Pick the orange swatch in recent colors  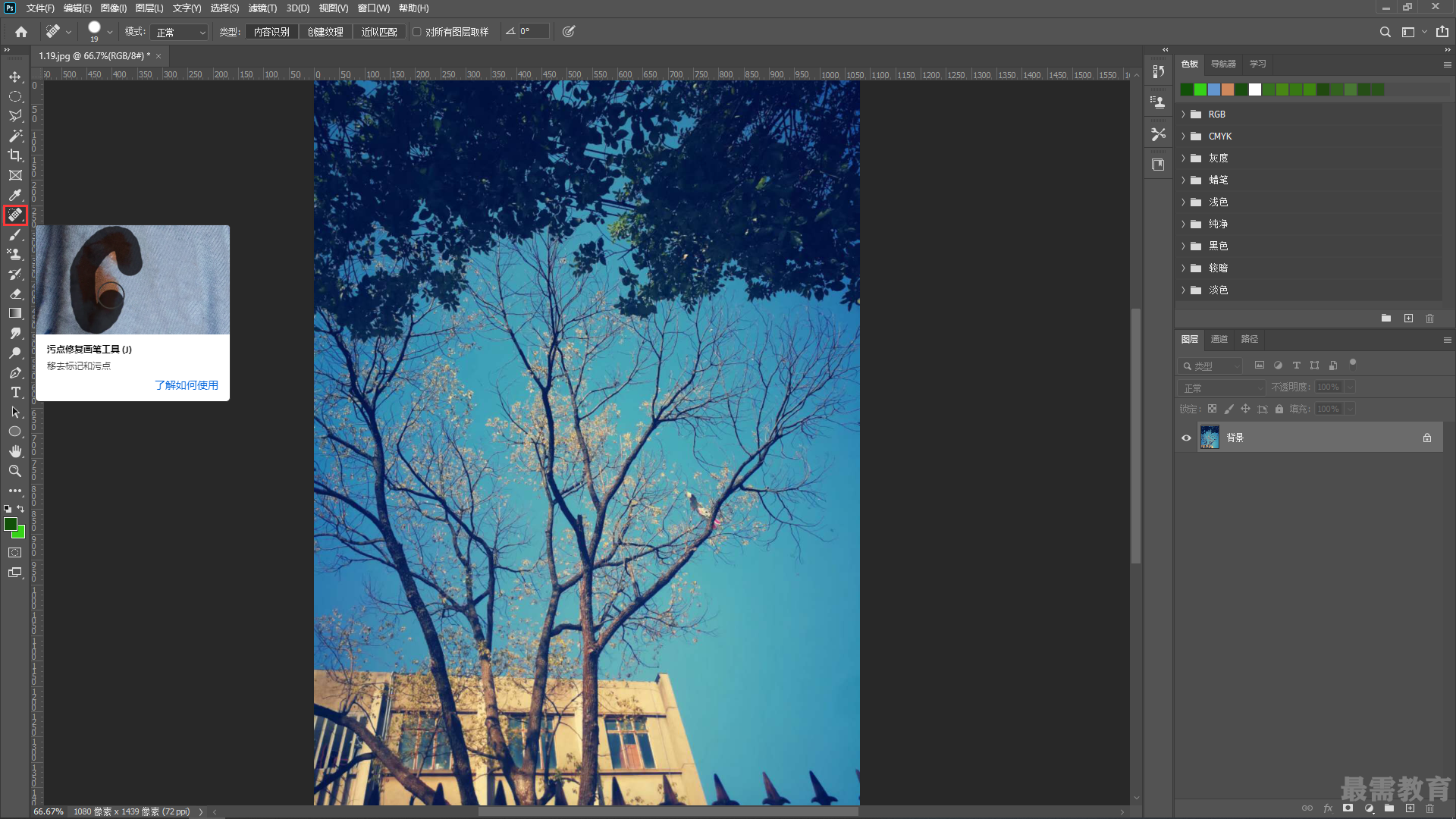coord(1228,89)
